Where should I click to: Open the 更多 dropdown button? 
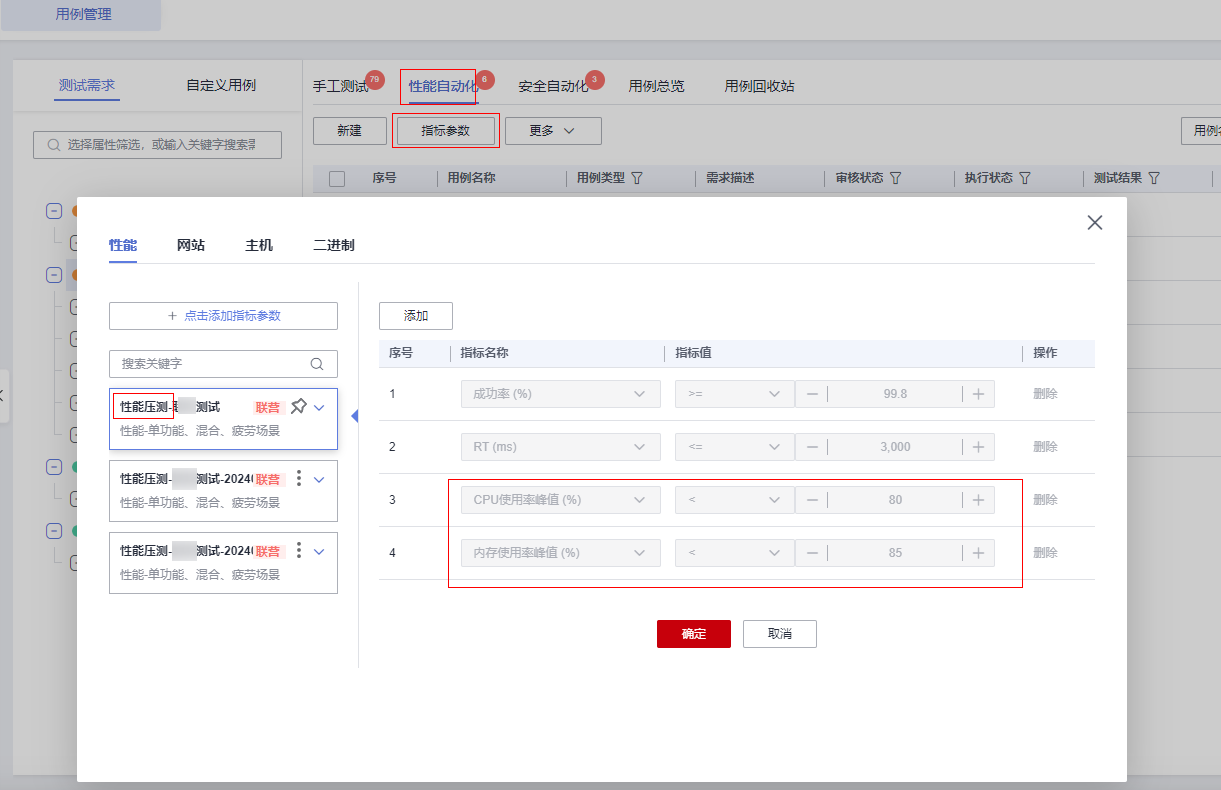click(x=553, y=131)
